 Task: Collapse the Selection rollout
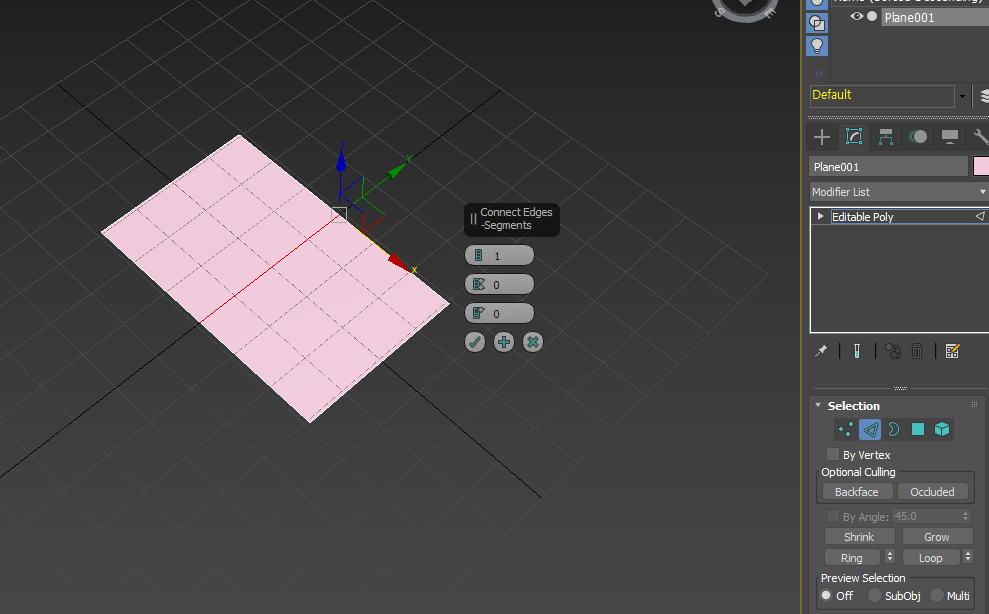818,405
